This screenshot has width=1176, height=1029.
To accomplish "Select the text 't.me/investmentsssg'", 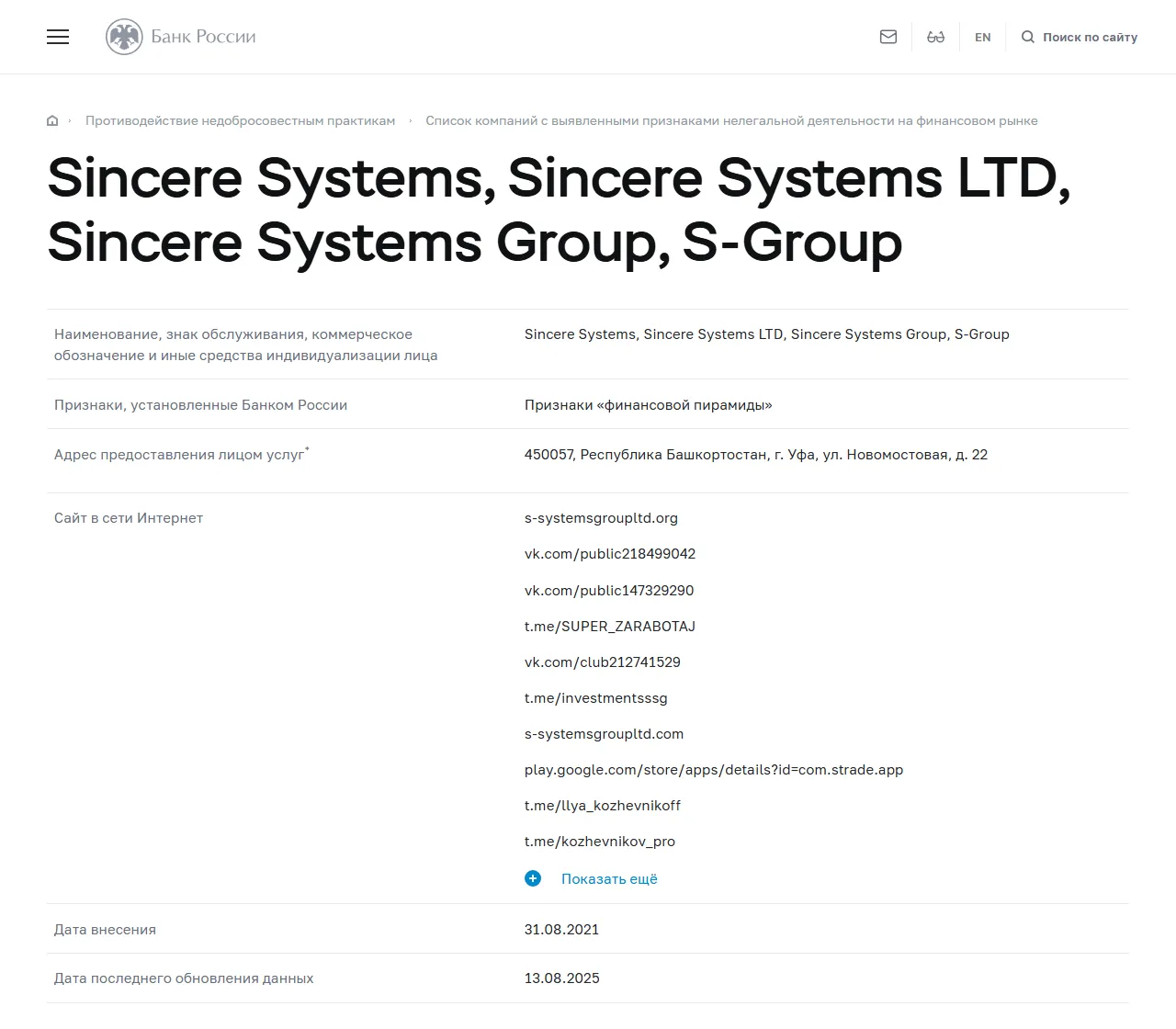I will tap(596, 697).
